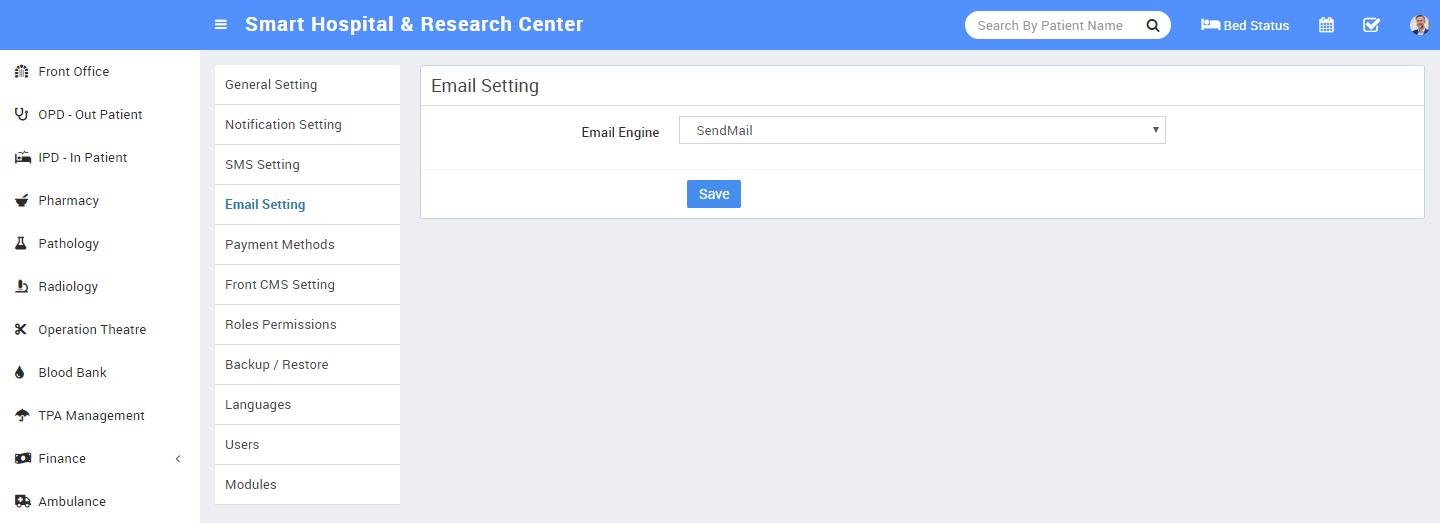
Task: Open the Email Engine dropdown
Action: point(922,130)
